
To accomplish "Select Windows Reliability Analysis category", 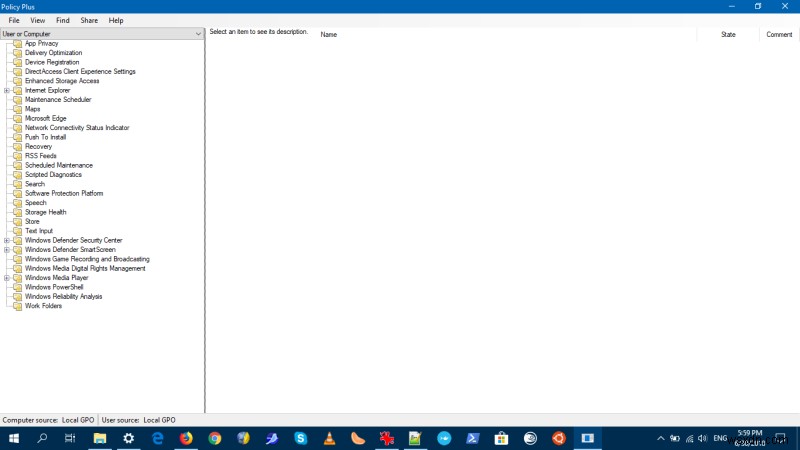I will pyautogui.click(x=63, y=296).
